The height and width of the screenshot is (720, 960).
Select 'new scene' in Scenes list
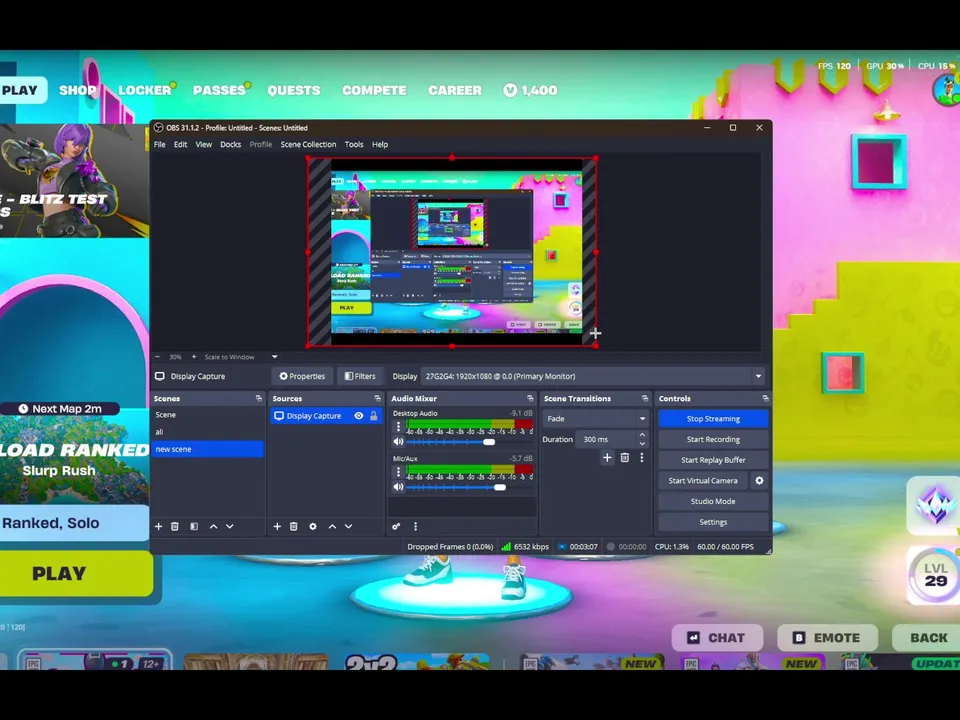[208, 449]
